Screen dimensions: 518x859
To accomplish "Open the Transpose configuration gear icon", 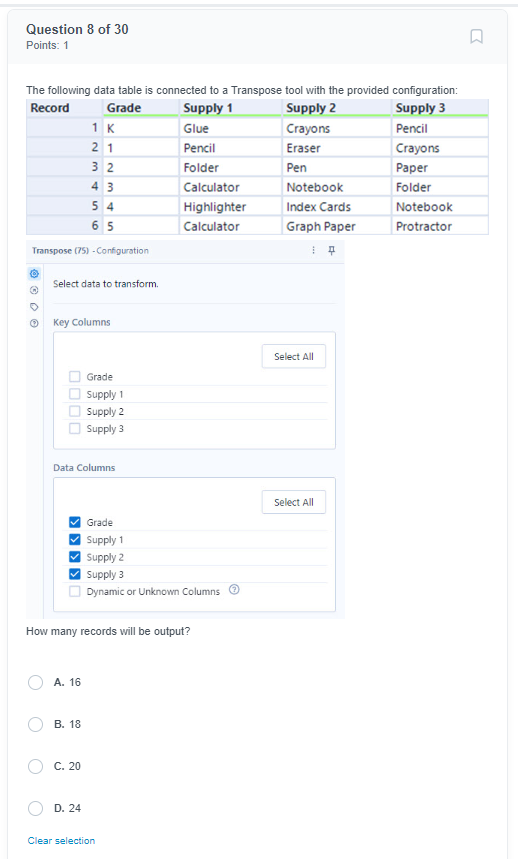I will (x=34, y=273).
